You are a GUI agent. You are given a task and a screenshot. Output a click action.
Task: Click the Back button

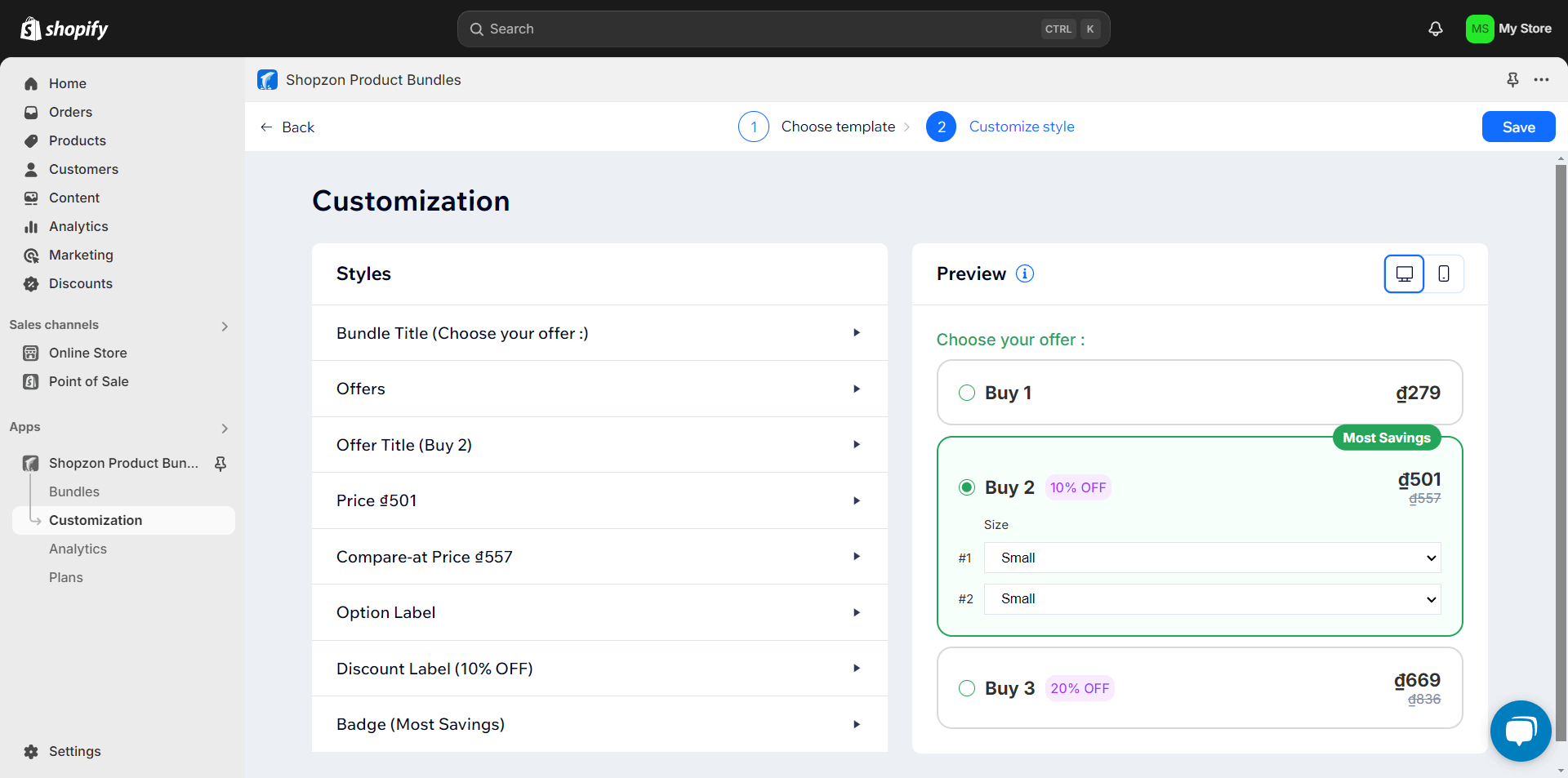click(x=287, y=127)
